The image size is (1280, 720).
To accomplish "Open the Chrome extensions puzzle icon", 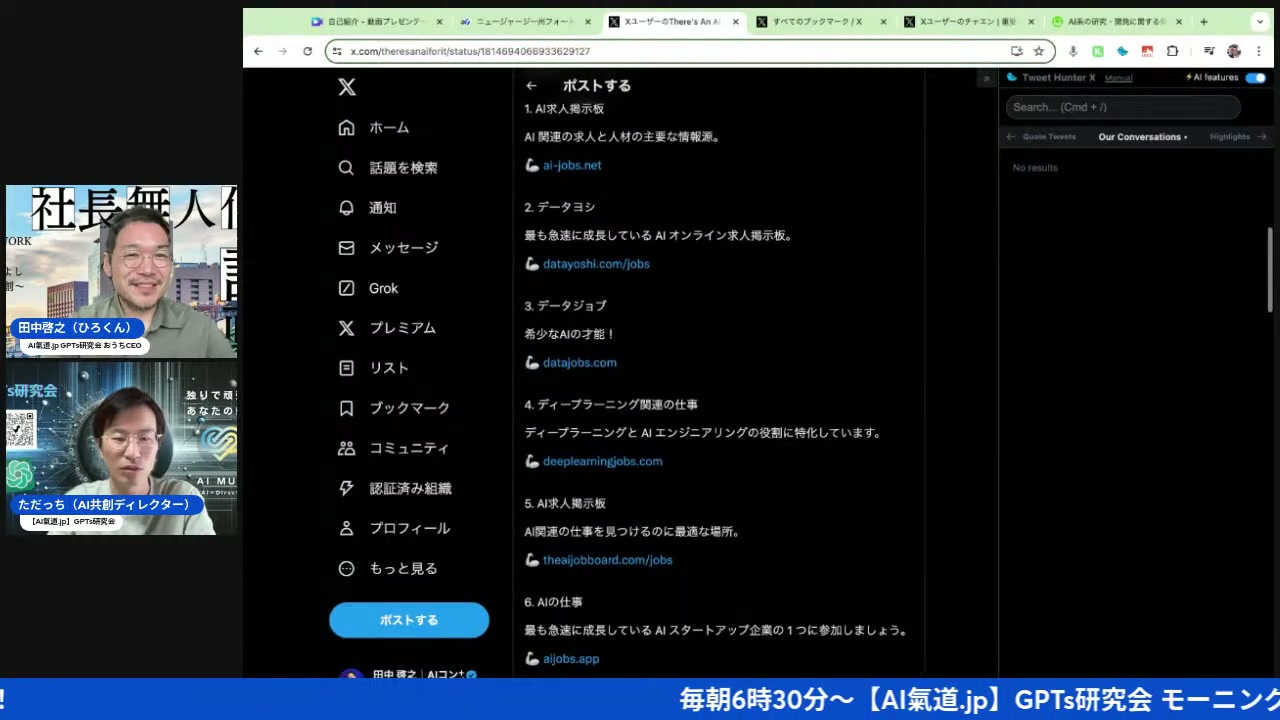I will click(1172, 51).
